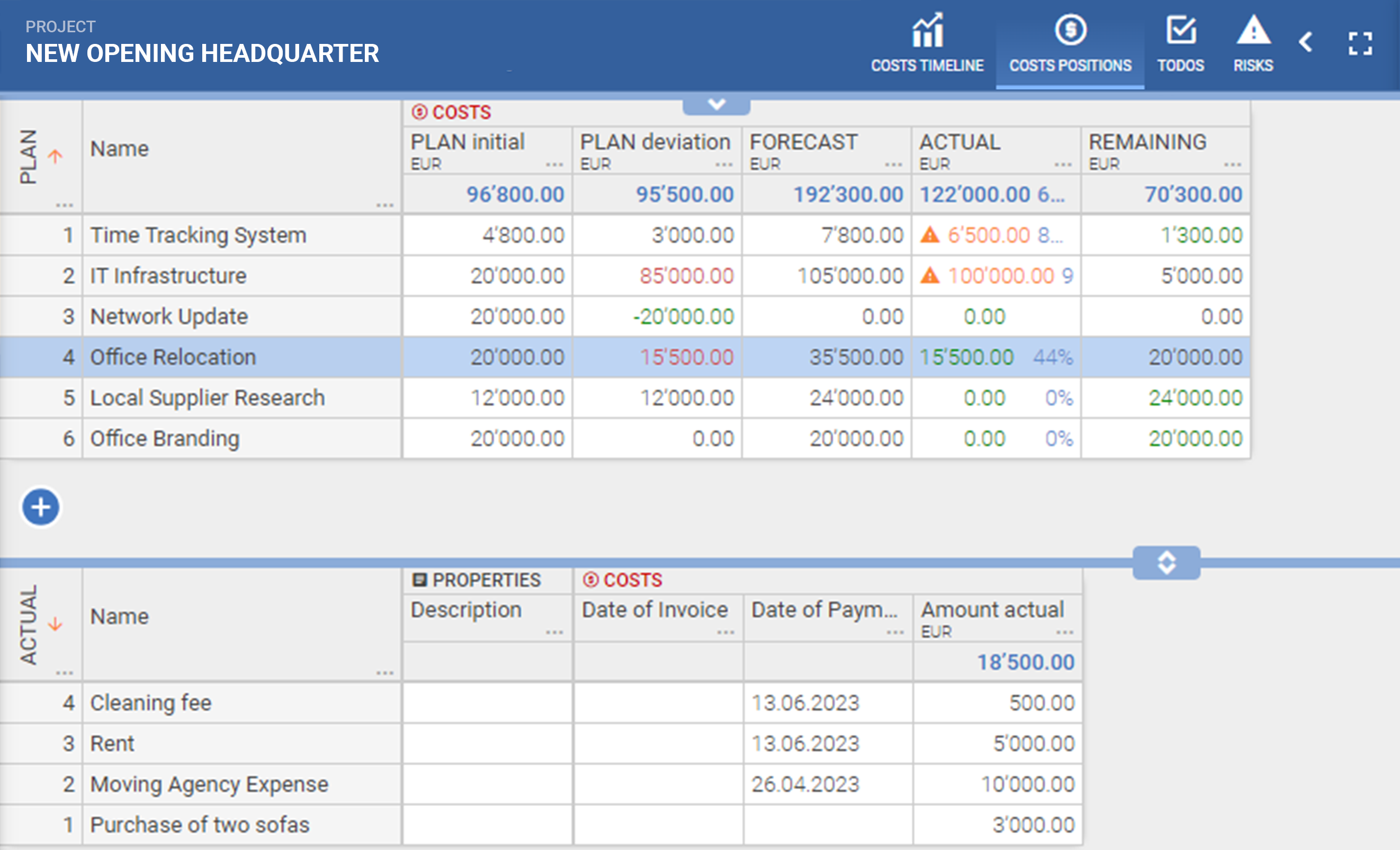
Task: Open the Costs Timeline tab
Action: tap(927, 44)
